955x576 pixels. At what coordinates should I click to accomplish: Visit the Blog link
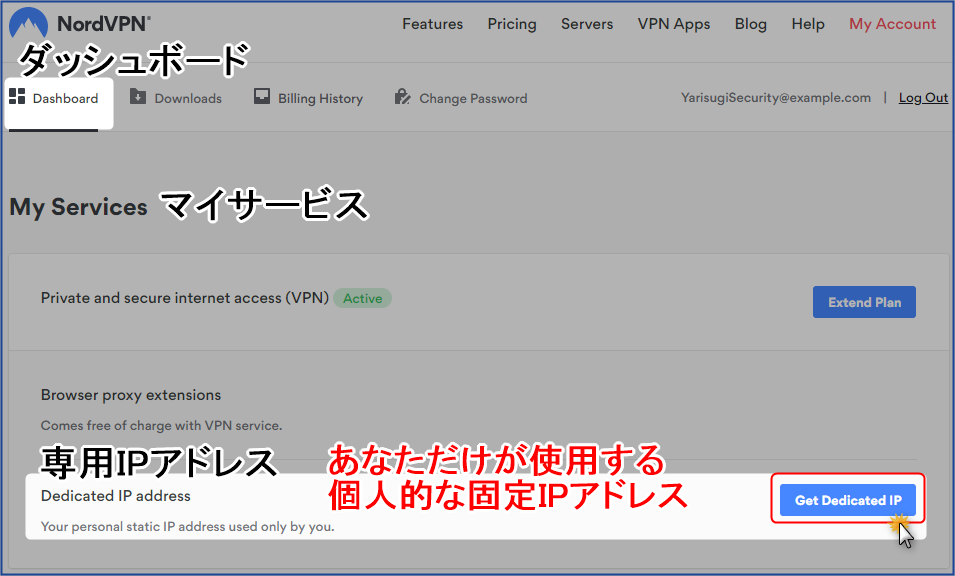(750, 24)
